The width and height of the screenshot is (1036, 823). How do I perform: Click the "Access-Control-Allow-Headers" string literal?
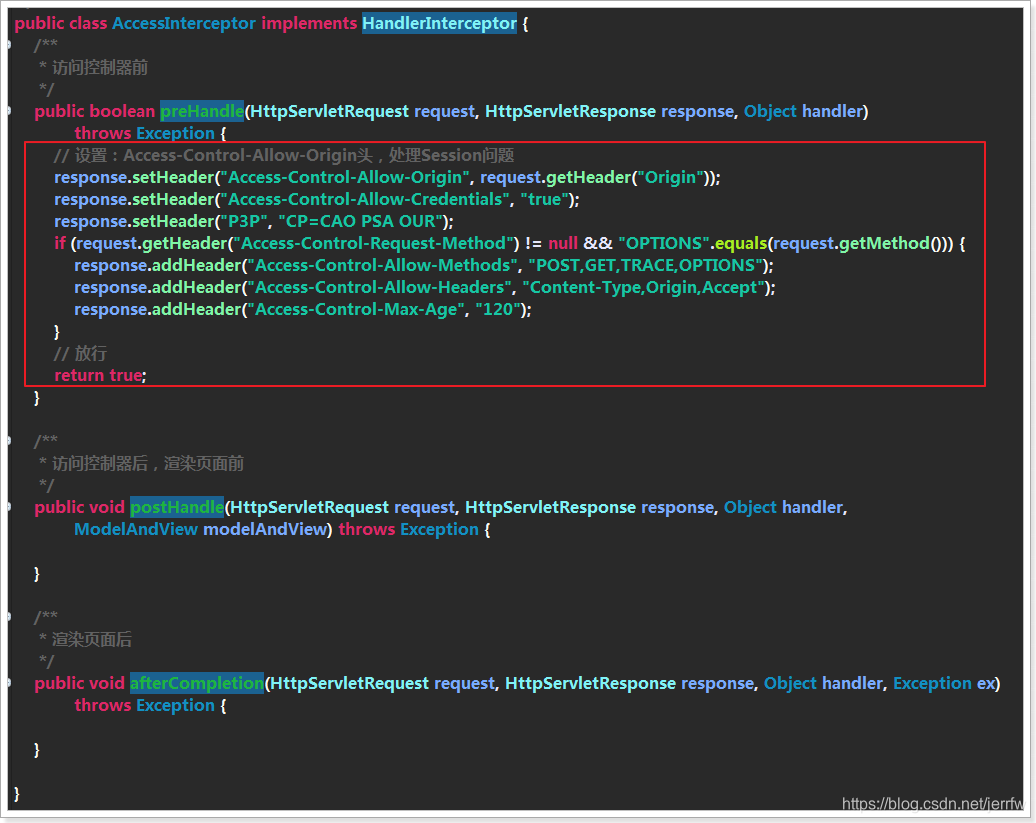[380, 287]
